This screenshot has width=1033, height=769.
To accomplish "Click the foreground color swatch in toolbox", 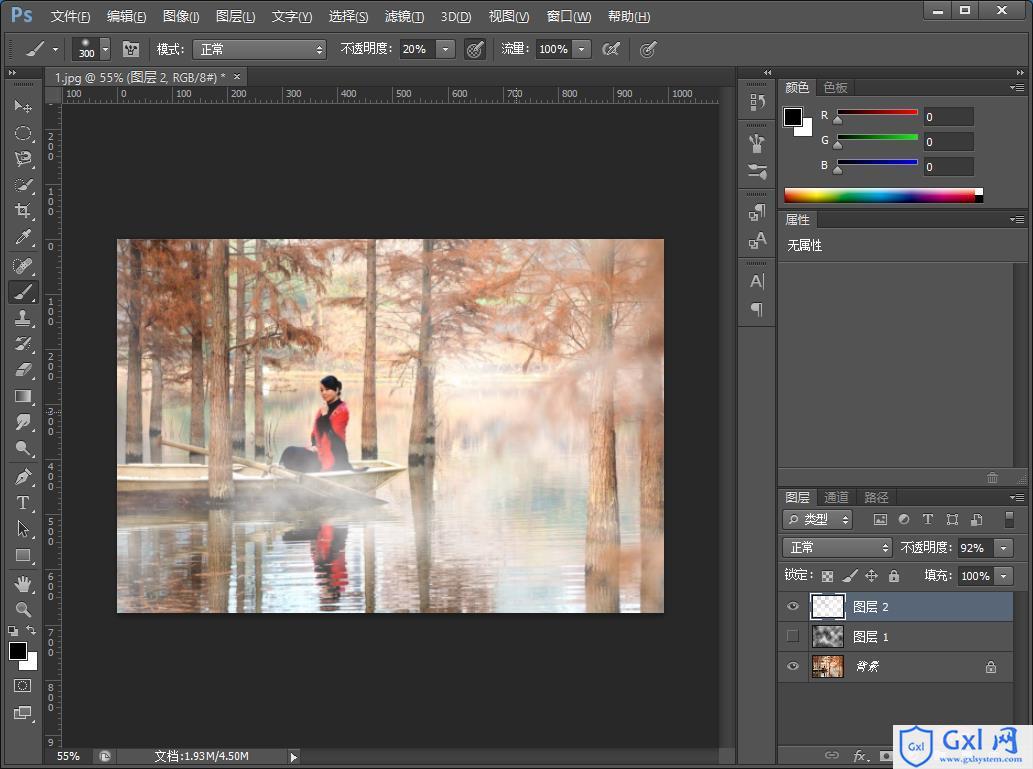I will [x=18, y=650].
